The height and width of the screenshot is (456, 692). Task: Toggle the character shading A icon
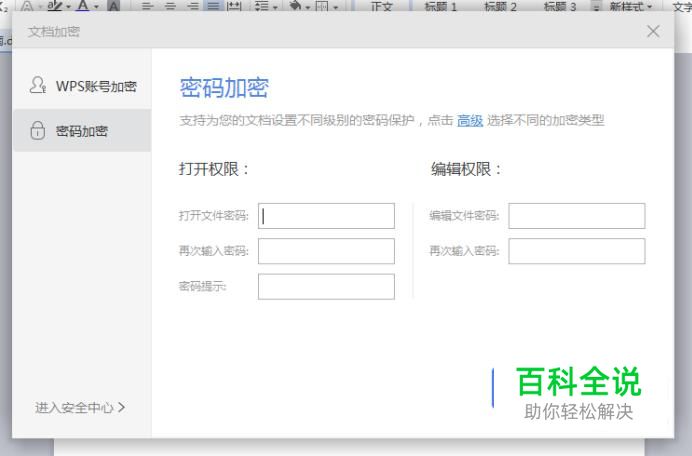pyautogui.click(x=114, y=6)
